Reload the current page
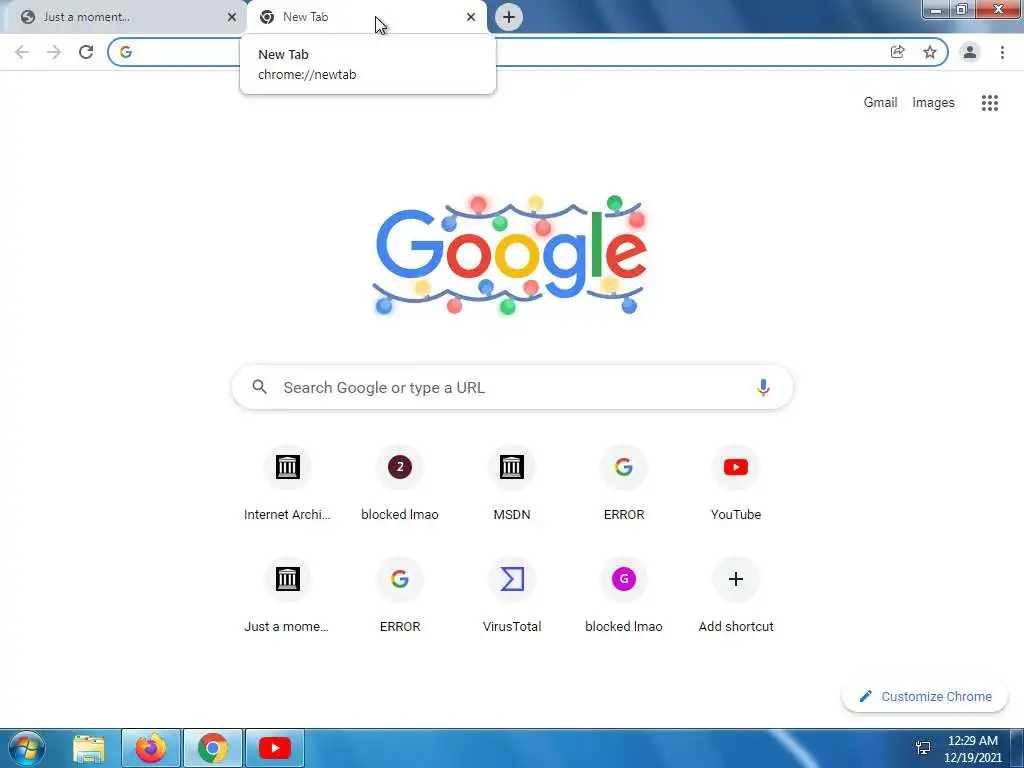The image size is (1024, 768). 86,52
